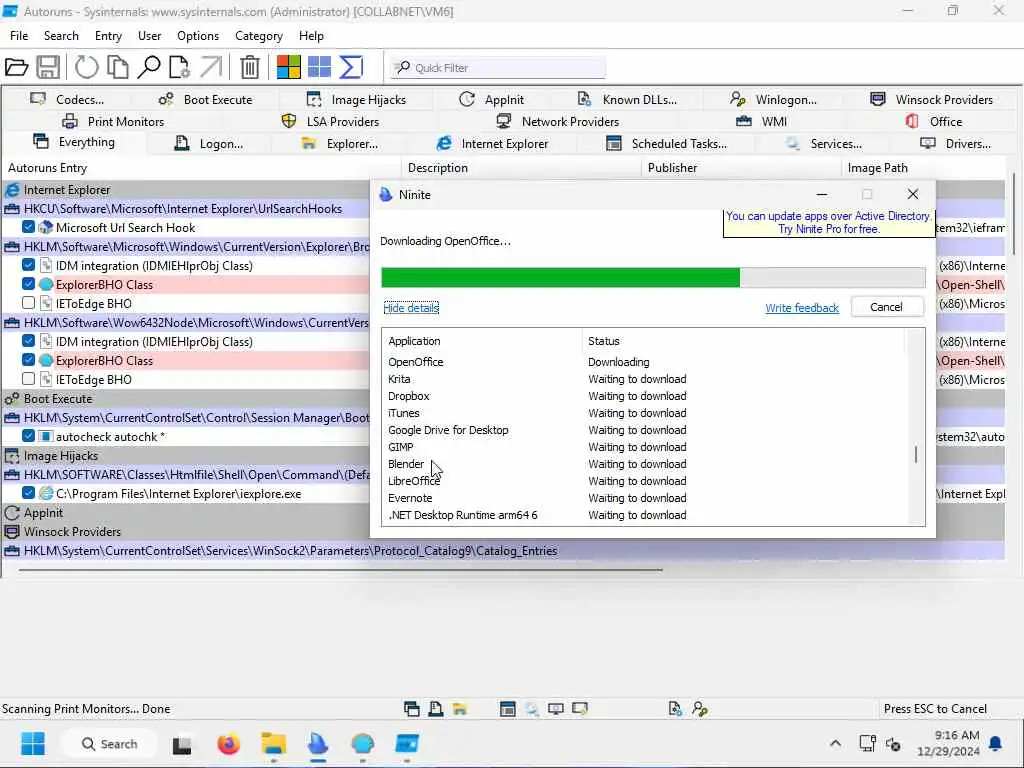Image resolution: width=1024 pixels, height=768 pixels.
Task: Click the Open file toolbar icon
Action: coord(16,67)
